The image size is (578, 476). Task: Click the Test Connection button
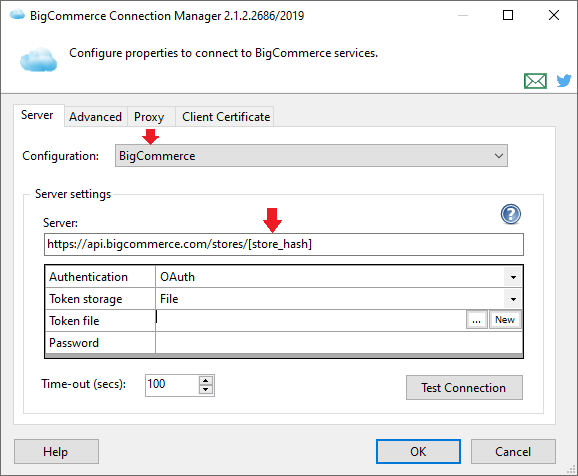464,388
